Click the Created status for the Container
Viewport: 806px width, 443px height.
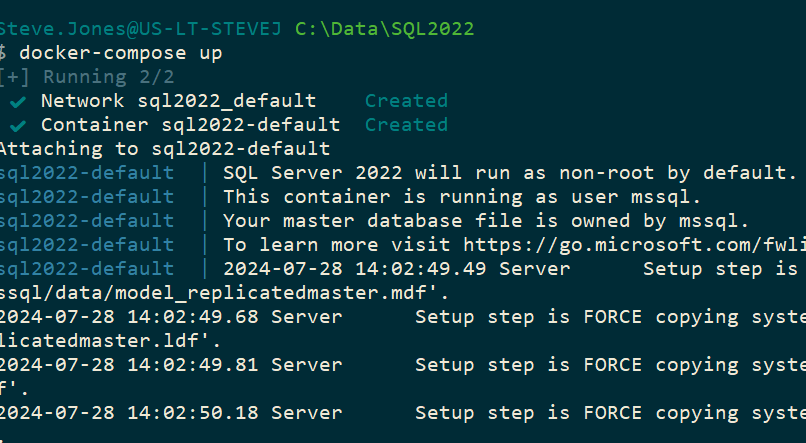406,125
